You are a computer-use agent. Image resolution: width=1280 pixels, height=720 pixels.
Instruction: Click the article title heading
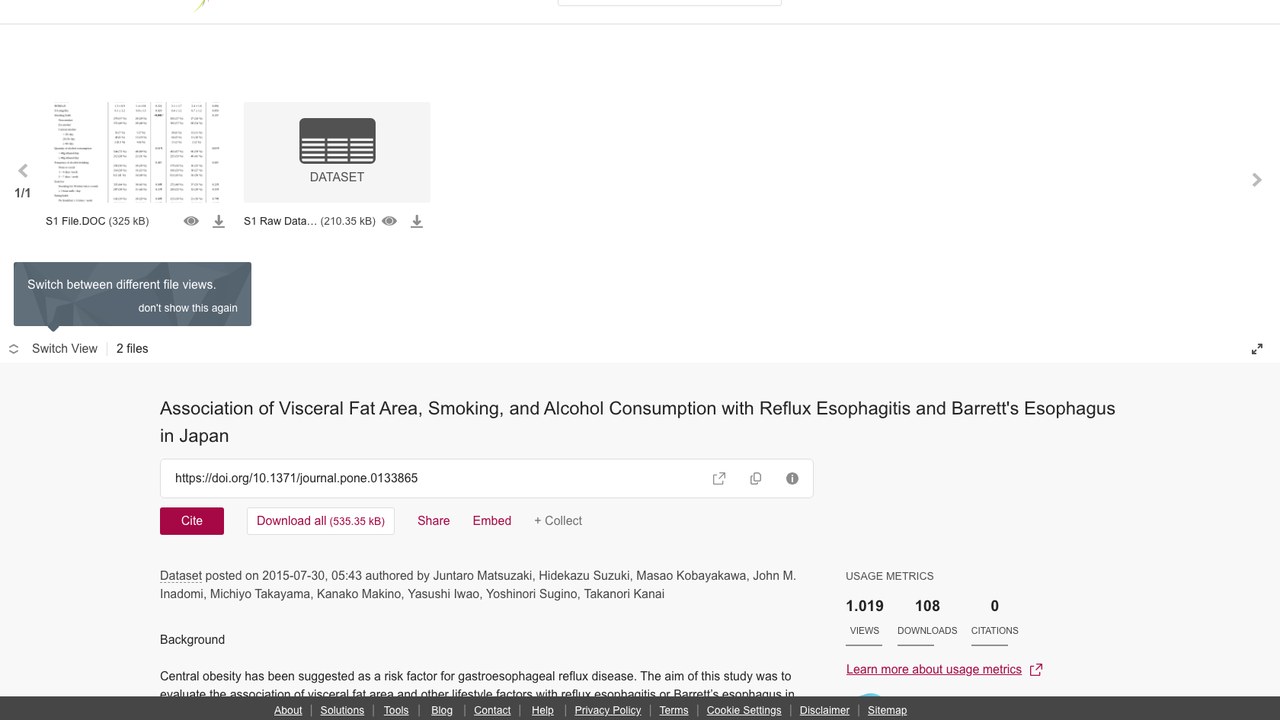637,422
